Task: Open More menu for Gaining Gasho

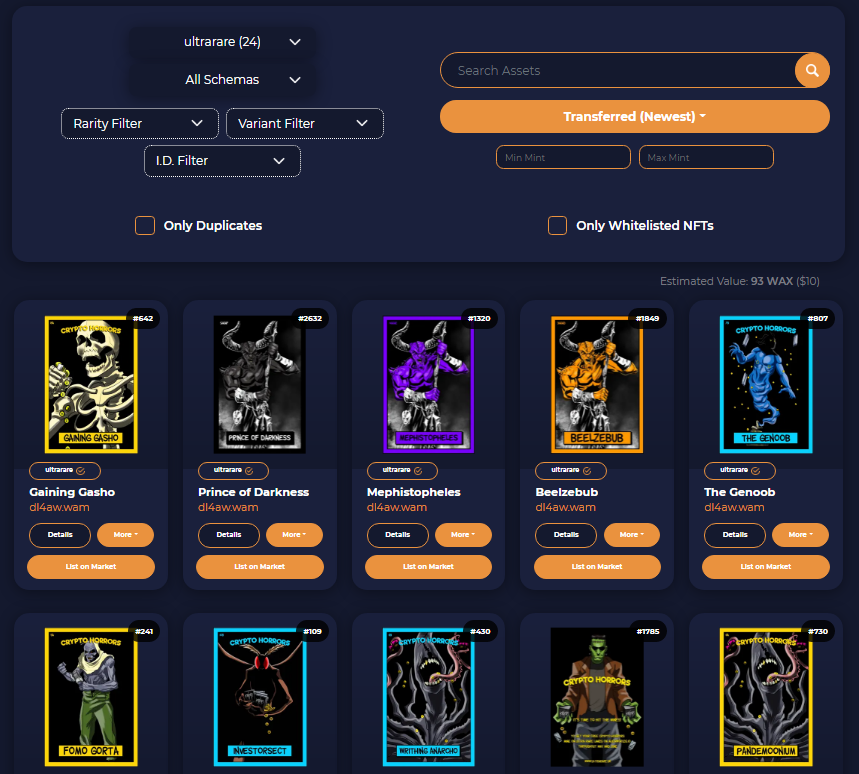Action: 125,535
